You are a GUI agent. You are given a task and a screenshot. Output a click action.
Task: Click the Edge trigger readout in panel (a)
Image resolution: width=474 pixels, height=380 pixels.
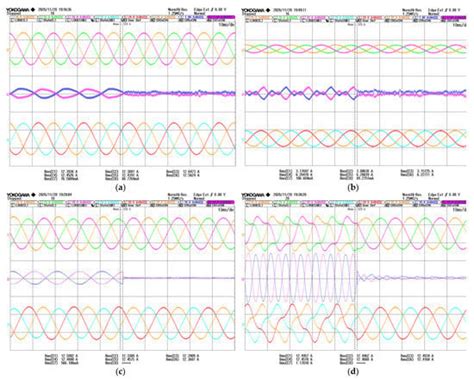point(210,10)
